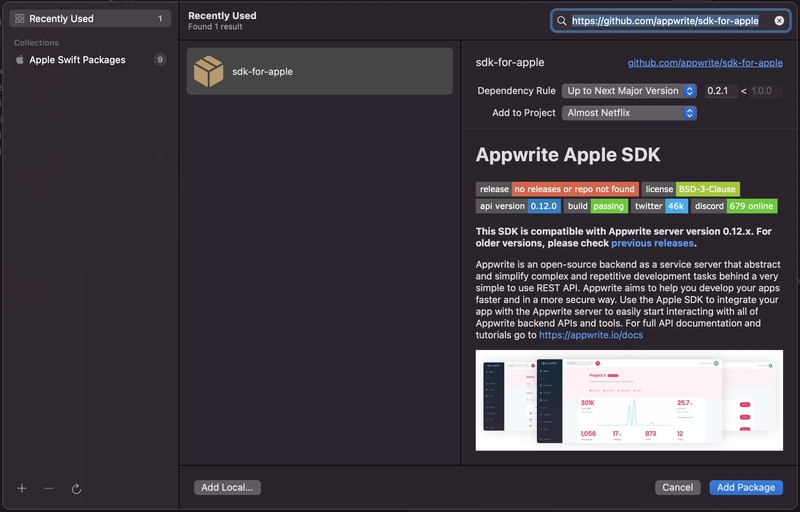Open the https://appwrite.io/docs link
The height and width of the screenshot is (512, 800).
coord(591,335)
